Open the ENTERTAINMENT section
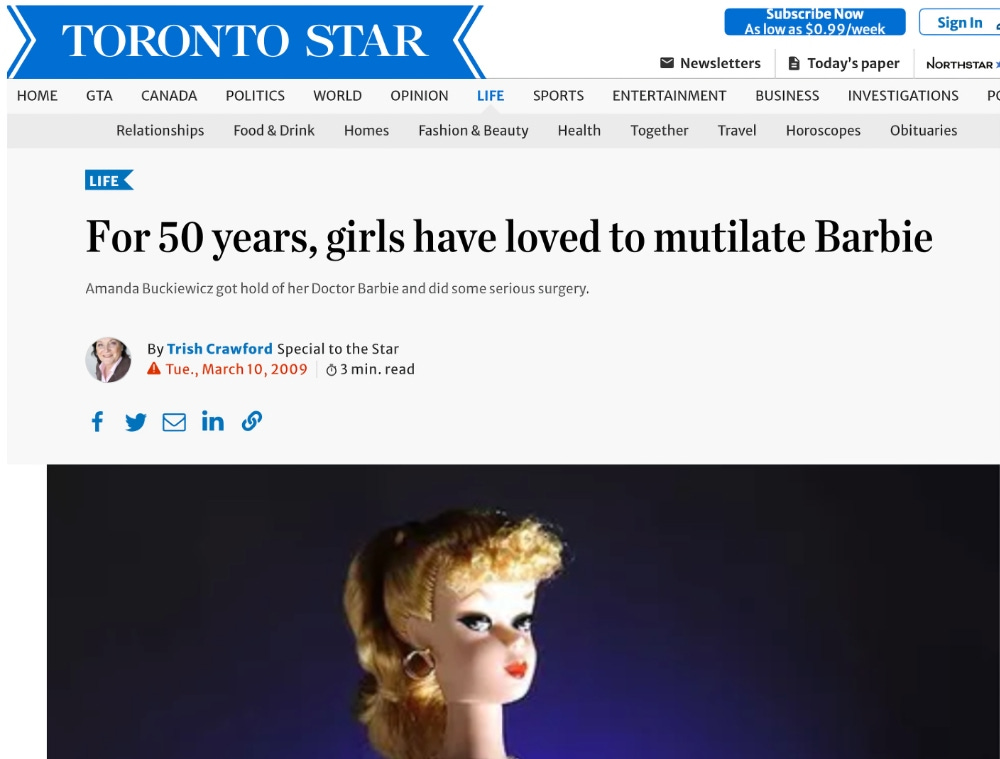 (x=669, y=96)
